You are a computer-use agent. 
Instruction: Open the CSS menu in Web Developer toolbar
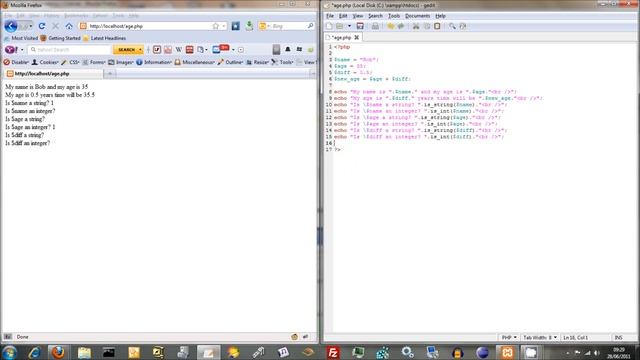coord(70,62)
